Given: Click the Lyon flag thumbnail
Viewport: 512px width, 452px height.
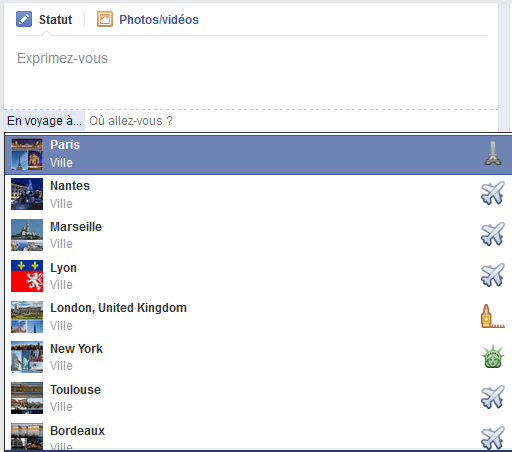Looking at the screenshot, I should coord(27,276).
